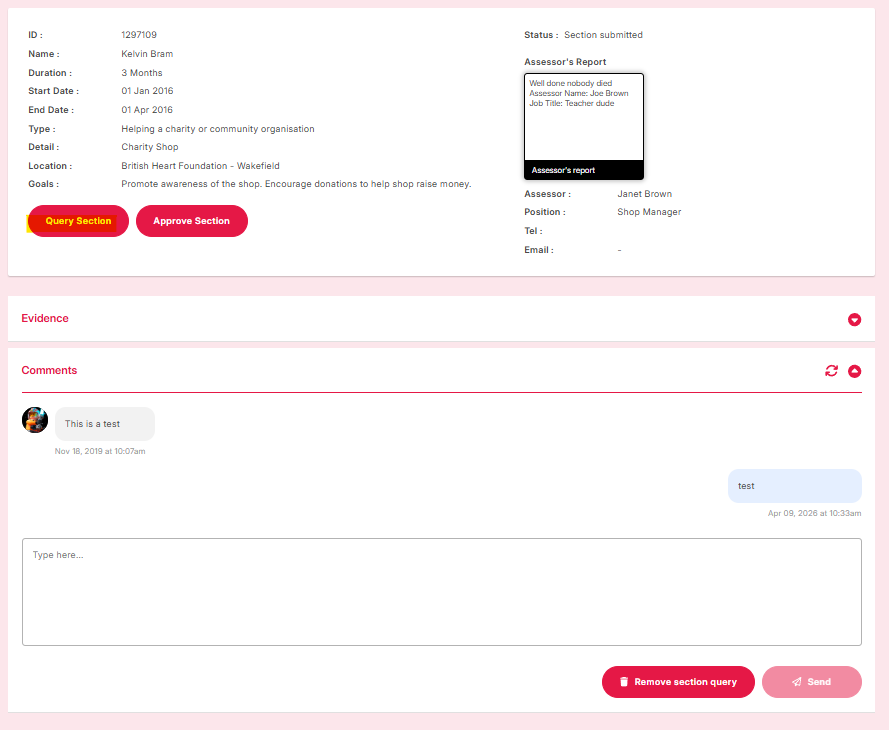
Task: Click the name Kelvin Bram
Action: (x=147, y=54)
